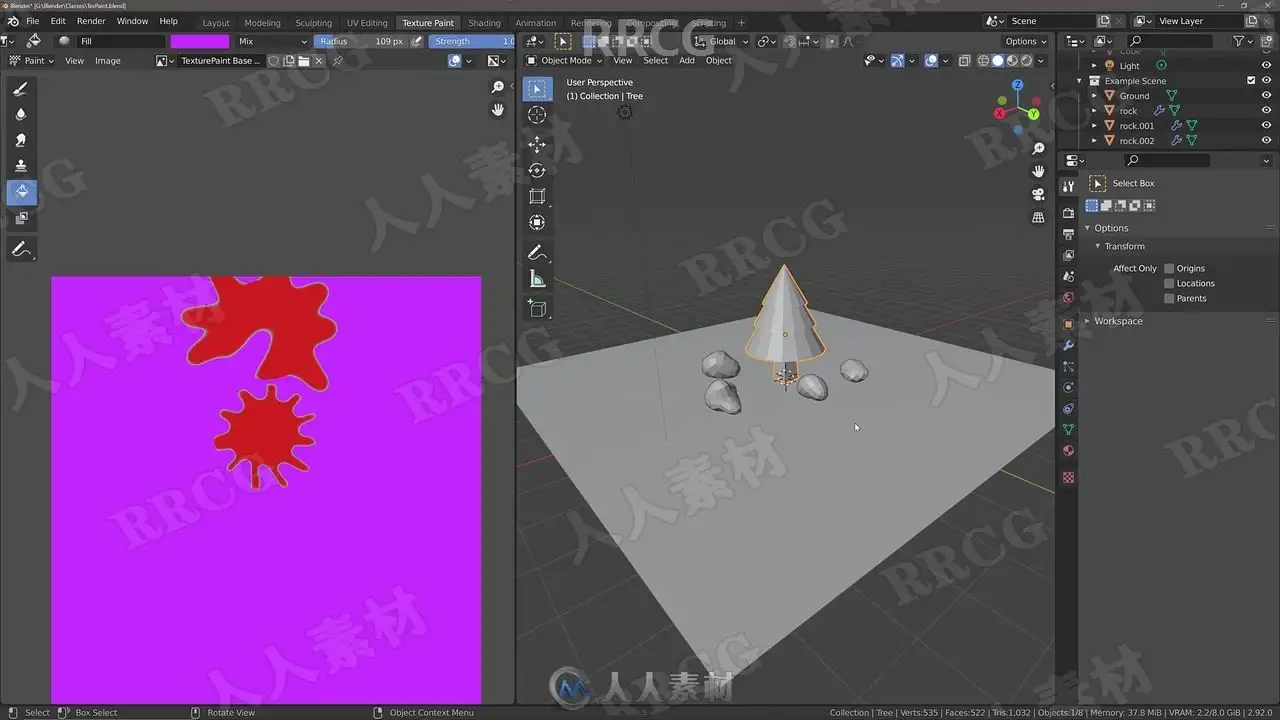Hide the Ground object via eye icon
1280x720 pixels.
coord(1266,96)
